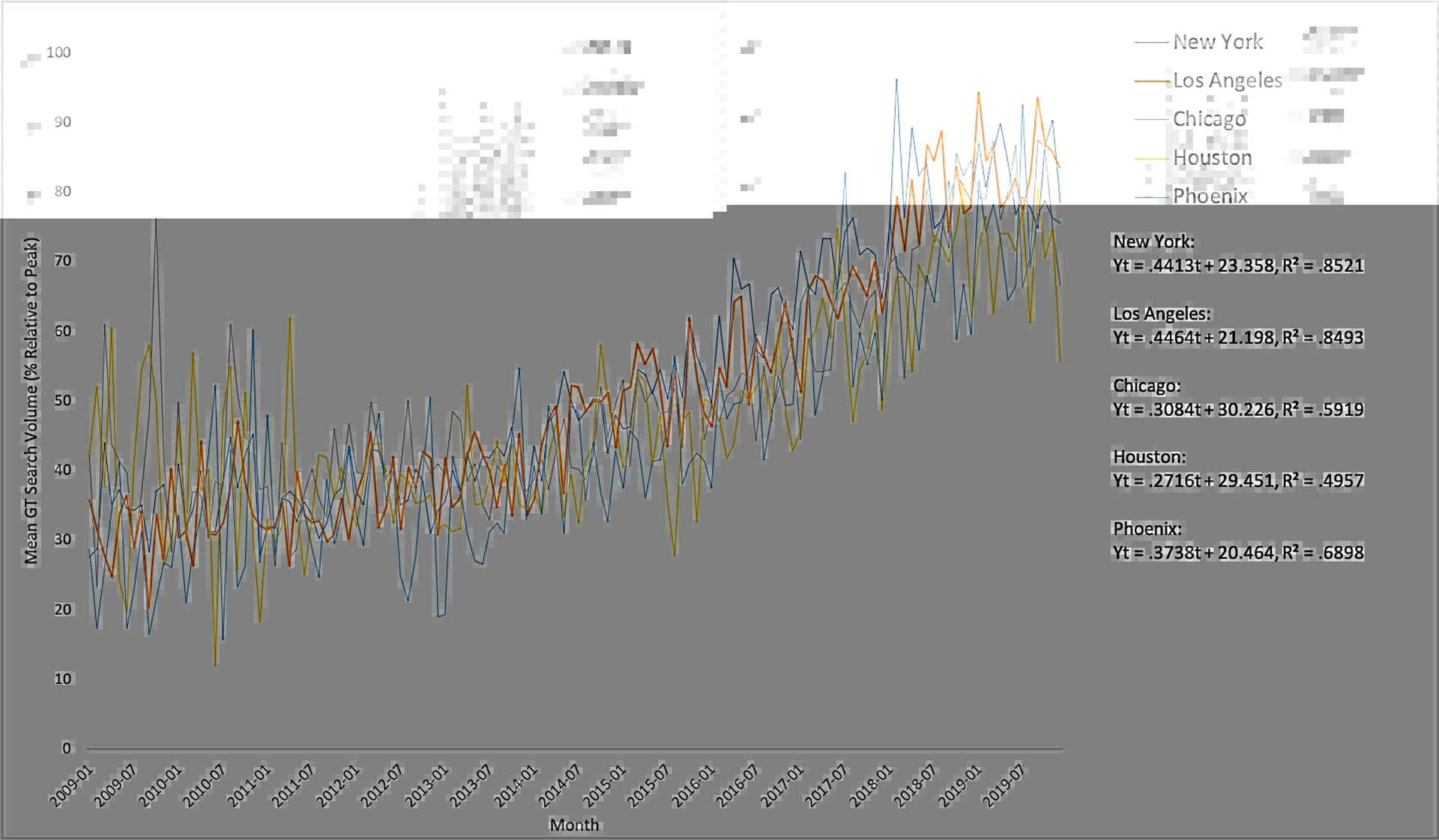Click the 'Phoenix:' regression heading
1439x840 pixels.
[1147, 528]
